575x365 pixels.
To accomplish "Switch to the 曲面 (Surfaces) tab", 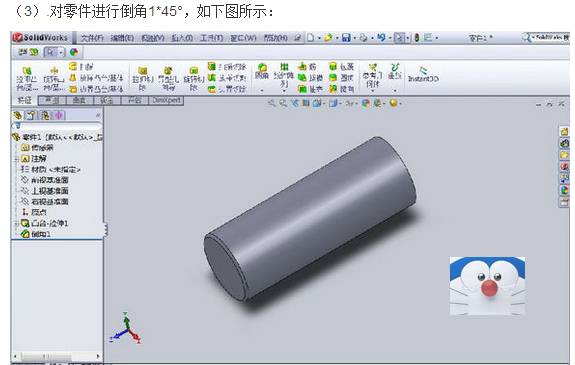I will click(80, 100).
